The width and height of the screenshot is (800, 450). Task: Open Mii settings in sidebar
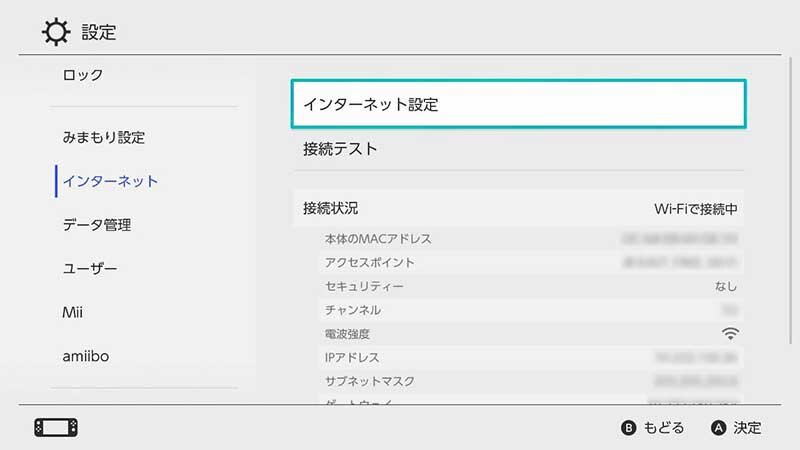coord(72,312)
